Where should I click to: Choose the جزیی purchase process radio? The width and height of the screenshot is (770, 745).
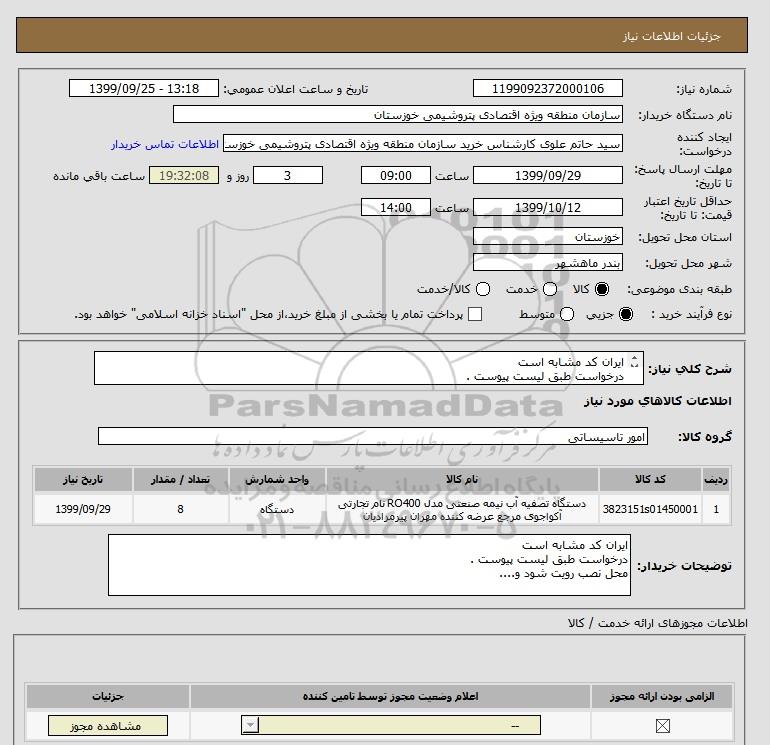coord(626,314)
